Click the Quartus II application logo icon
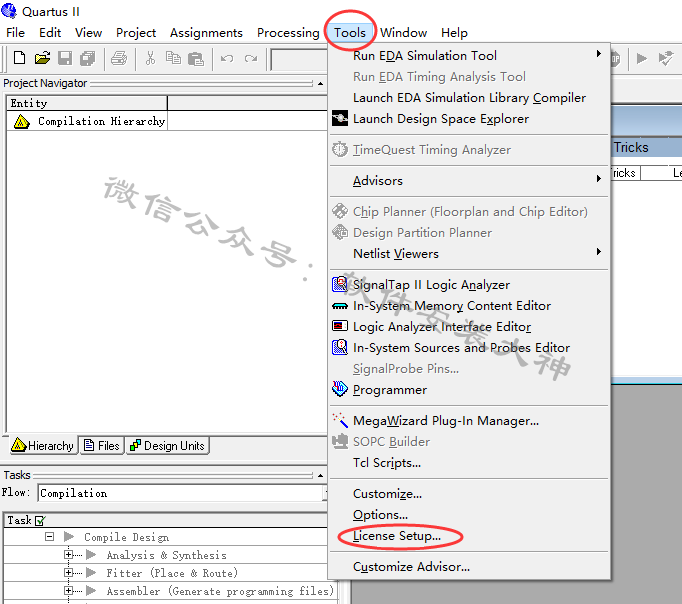The height and width of the screenshot is (604, 682). pos(9,10)
